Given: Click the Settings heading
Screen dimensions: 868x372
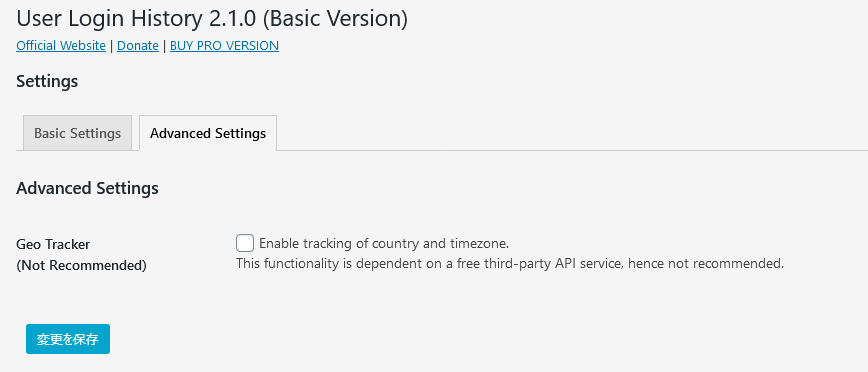Looking at the screenshot, I should coord(47,81).
